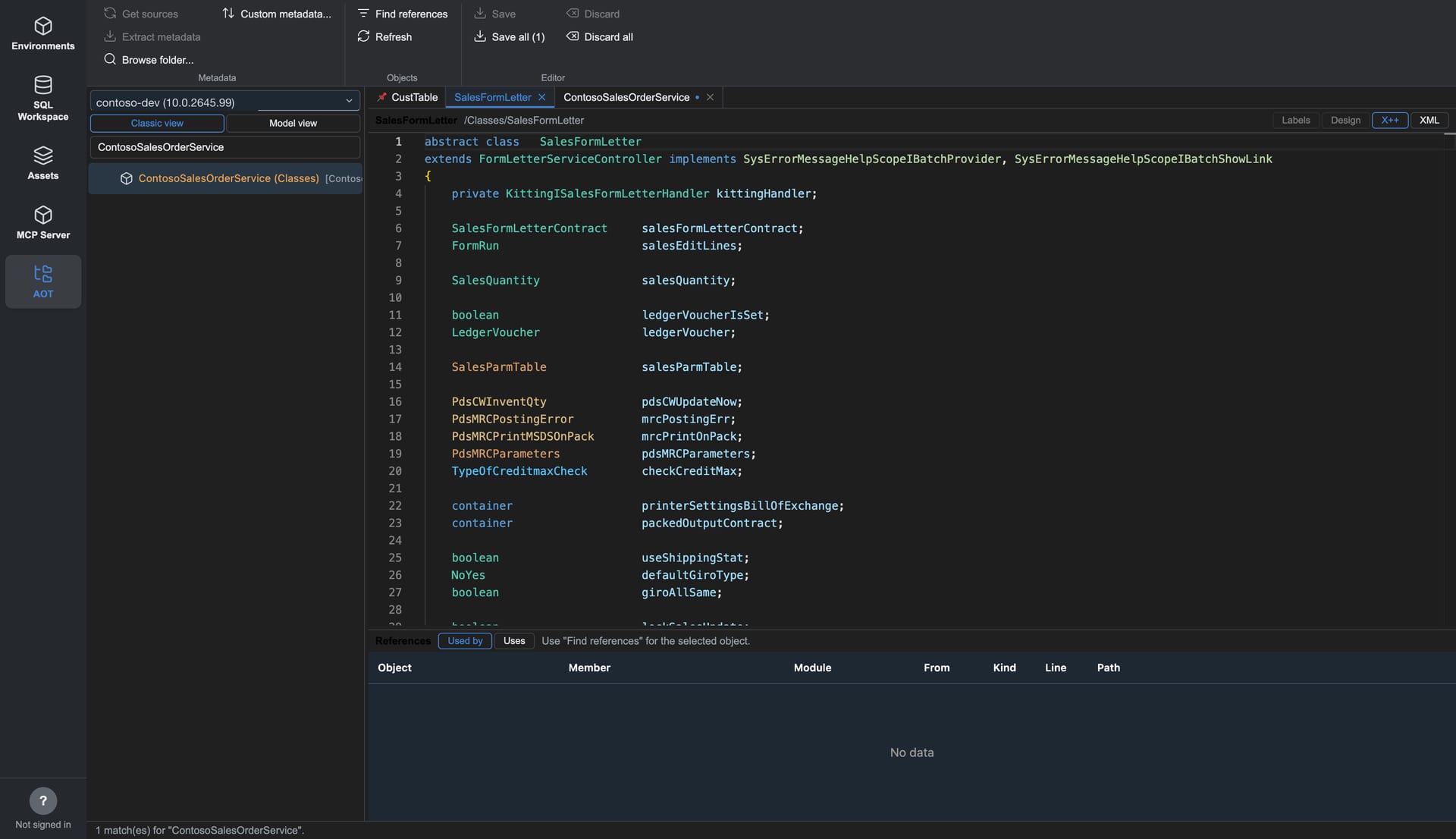Image resolution: width=1456 pixels, height=839 pixels.
Task: Click the help question mark icon
Action: 43,801
